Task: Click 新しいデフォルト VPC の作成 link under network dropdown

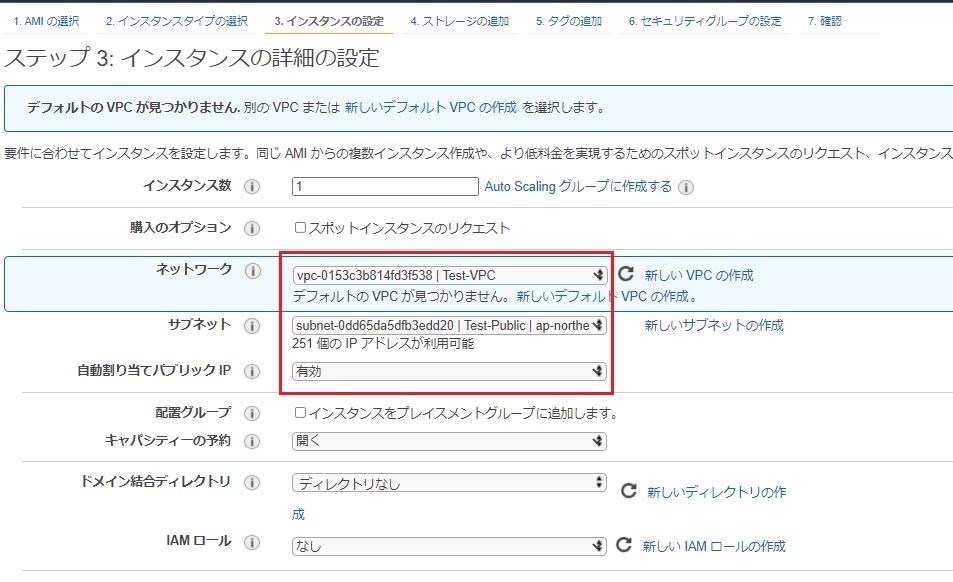Action: coord(602,296)
